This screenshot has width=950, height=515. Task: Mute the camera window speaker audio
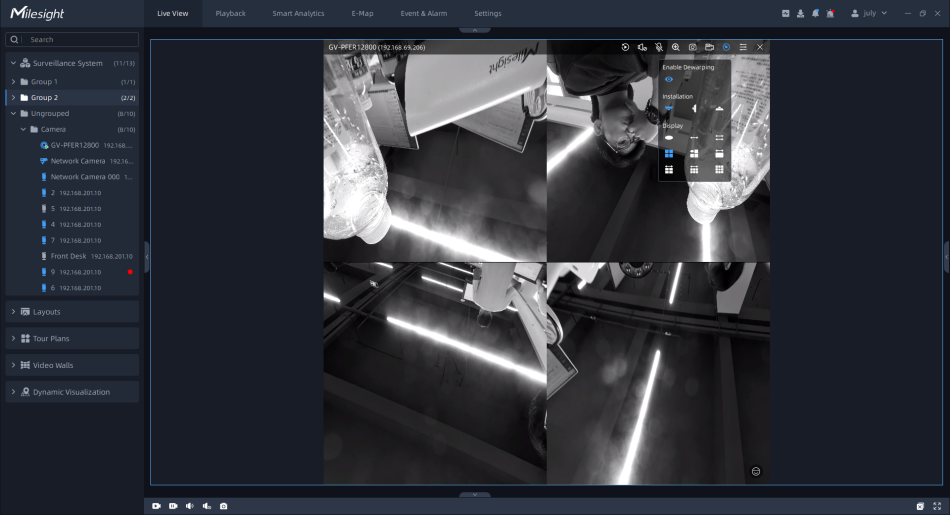click(641, 47)
